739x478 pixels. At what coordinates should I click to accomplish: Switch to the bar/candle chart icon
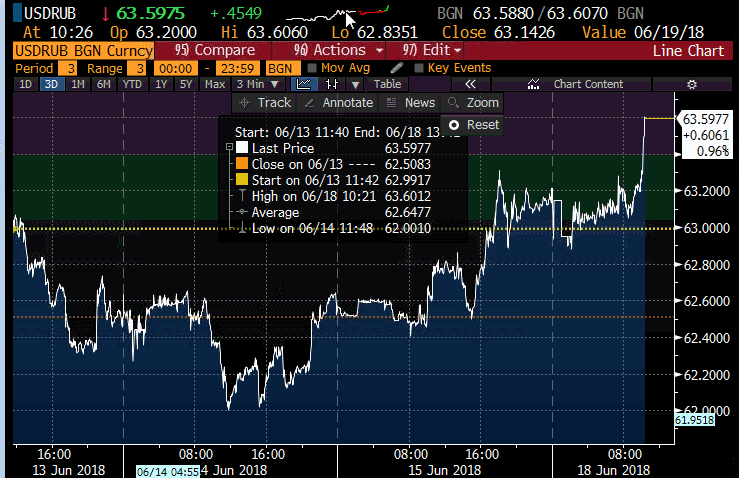click(x=332, y=84)
